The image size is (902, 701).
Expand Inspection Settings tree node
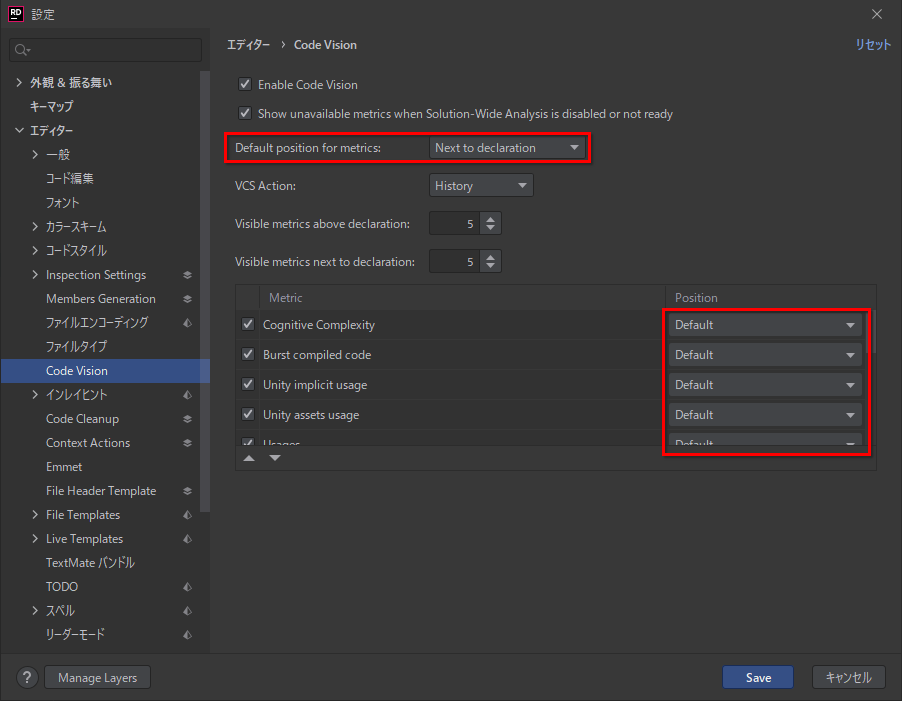(x=35, y=275)
